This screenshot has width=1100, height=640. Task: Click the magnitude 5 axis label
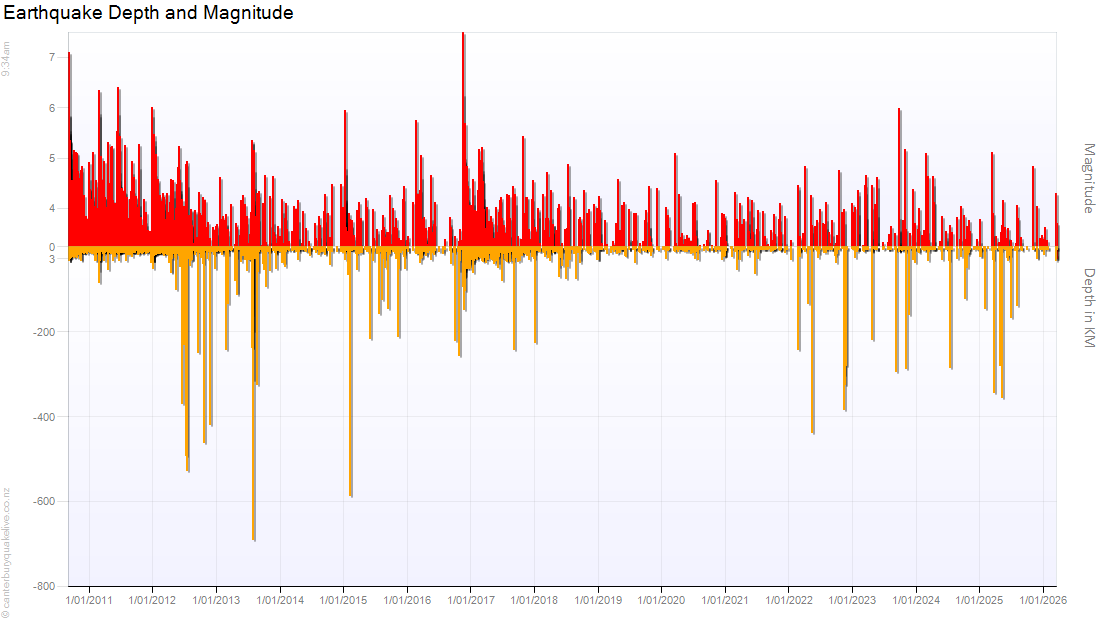pyautogui.click(x=51, y=158)
